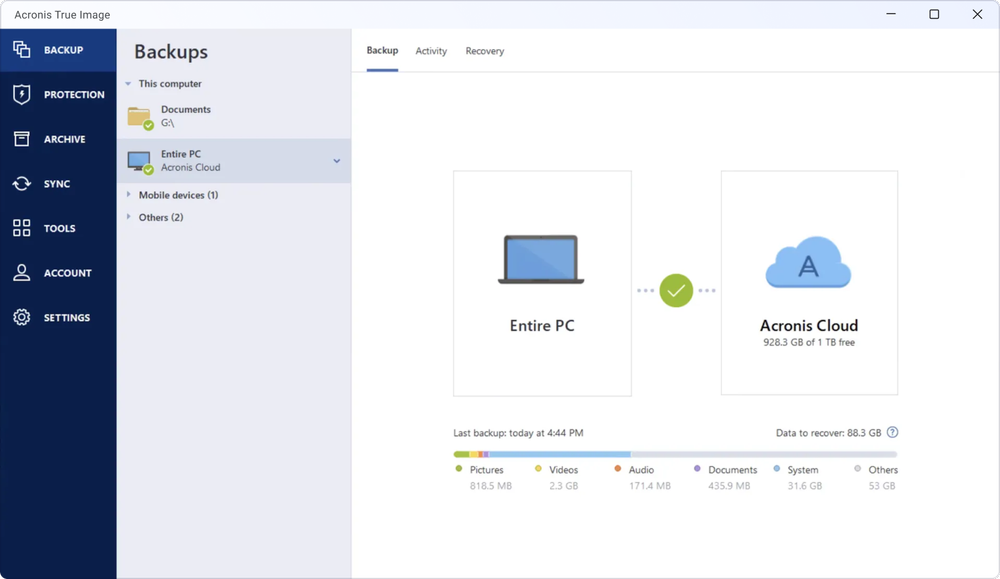Select the Backup icon in the sidebar

click(20, 48)
